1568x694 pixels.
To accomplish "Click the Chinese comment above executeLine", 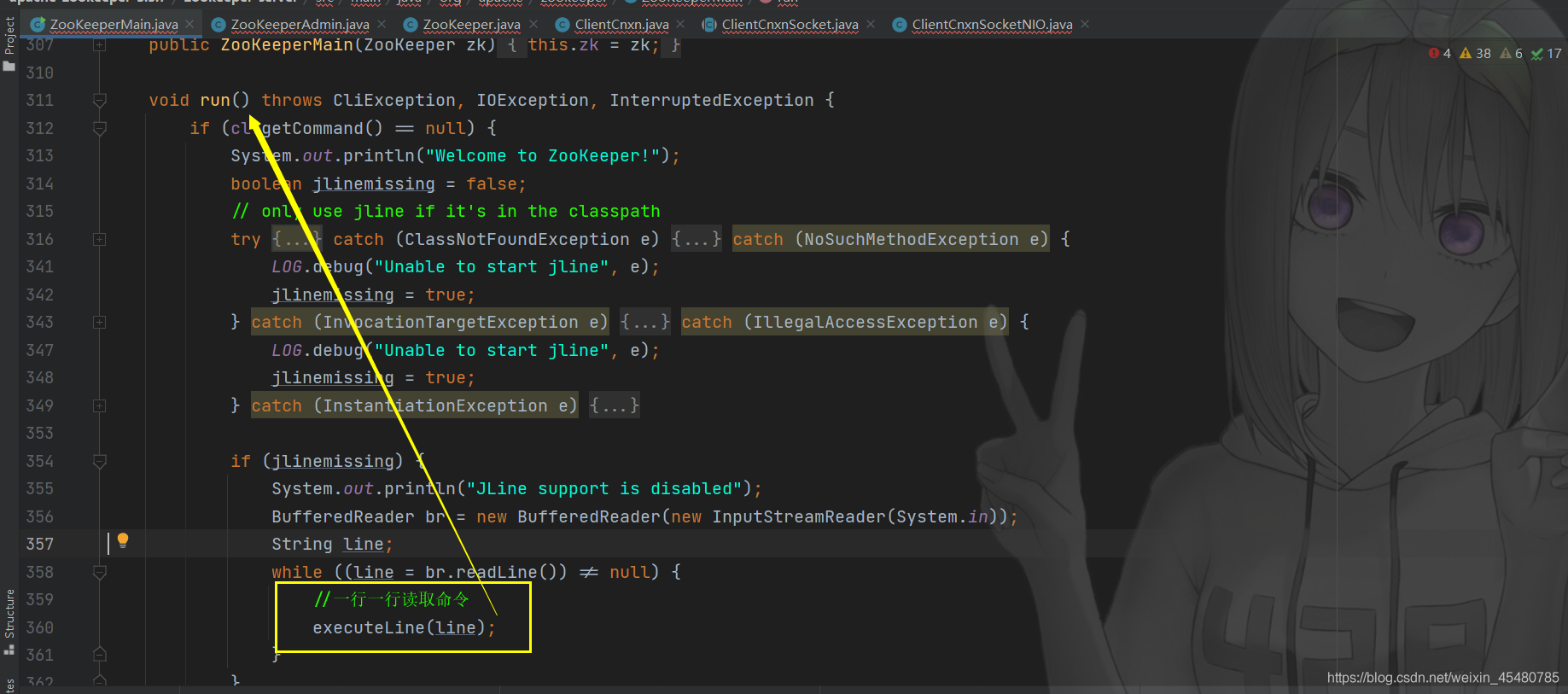I will pos(392,599).
